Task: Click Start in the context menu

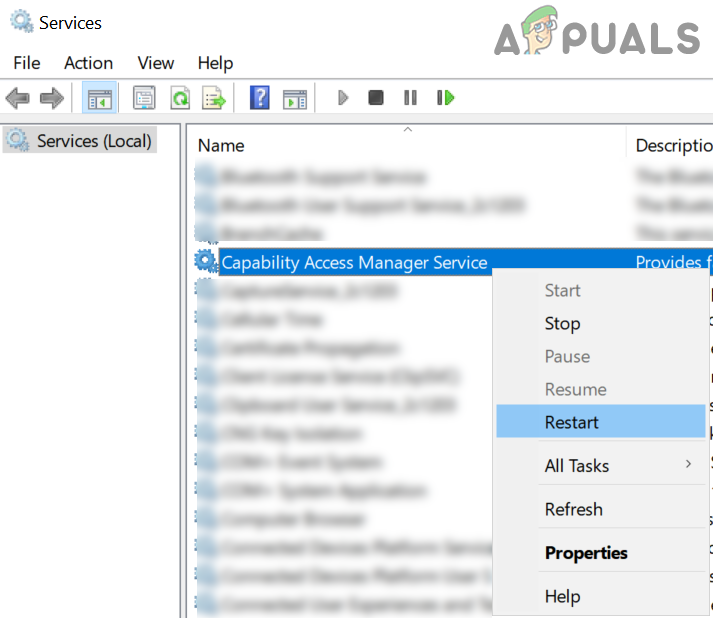Action: (x=600, y=290)
